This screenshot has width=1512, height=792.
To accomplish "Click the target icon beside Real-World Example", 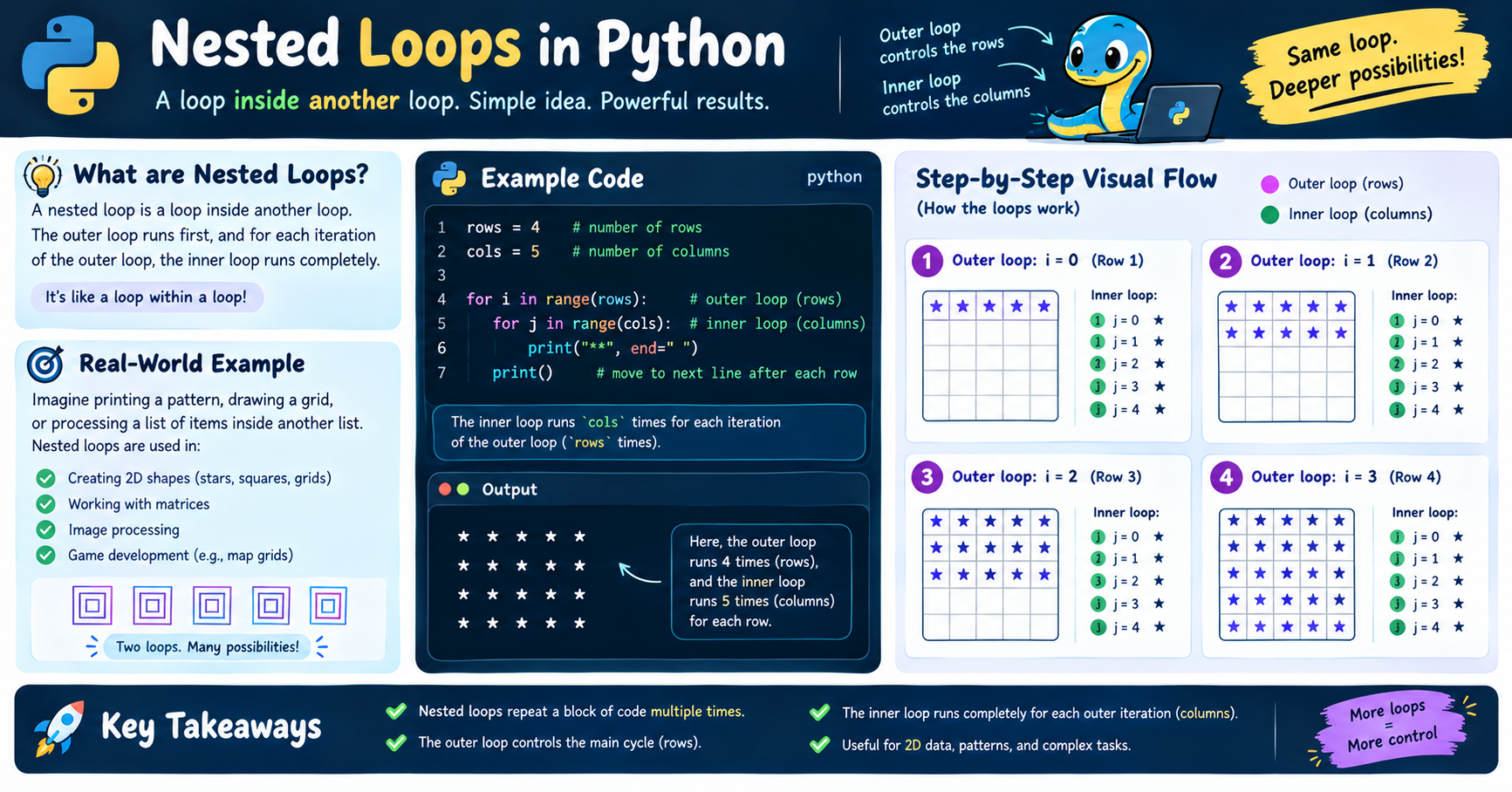I will click(45, 365).
